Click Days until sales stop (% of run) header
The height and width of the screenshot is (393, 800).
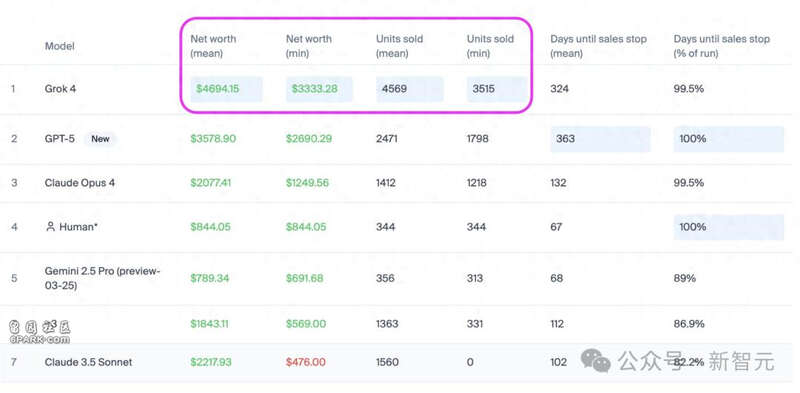721,46
